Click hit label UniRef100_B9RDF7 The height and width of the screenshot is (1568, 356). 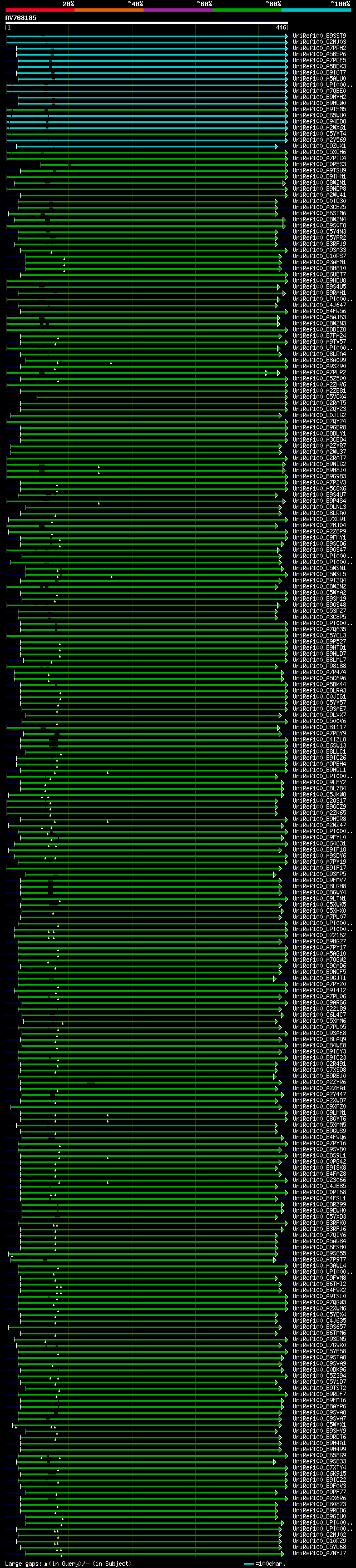[319, 1393]
